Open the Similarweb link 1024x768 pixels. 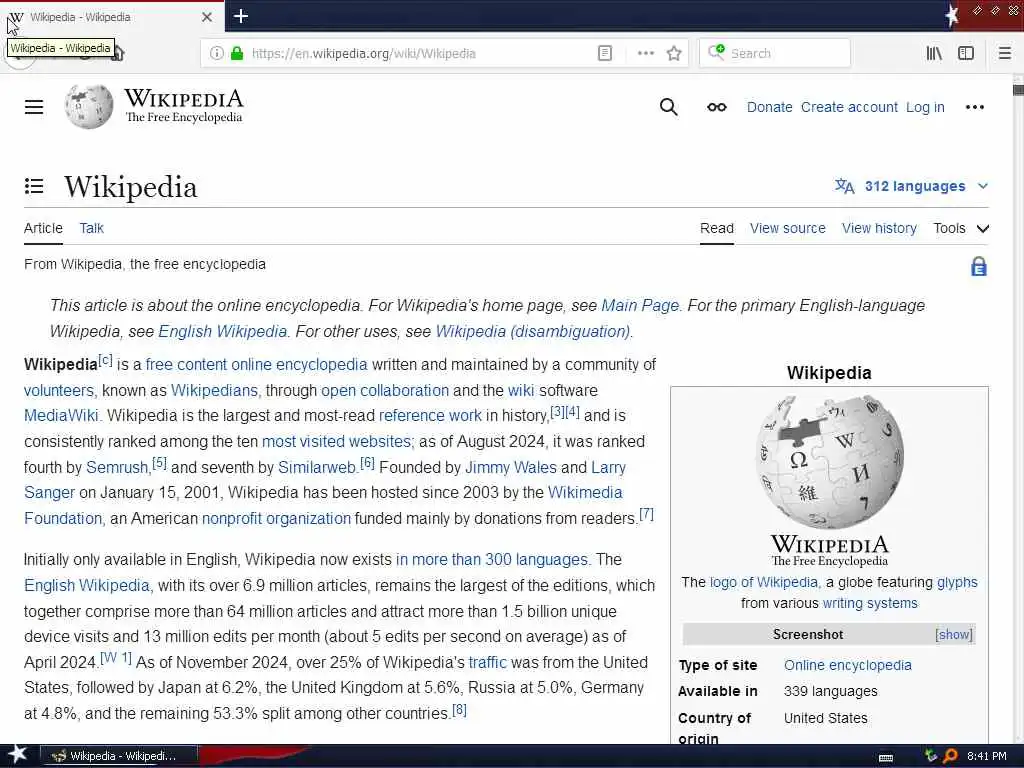[316, 468]
